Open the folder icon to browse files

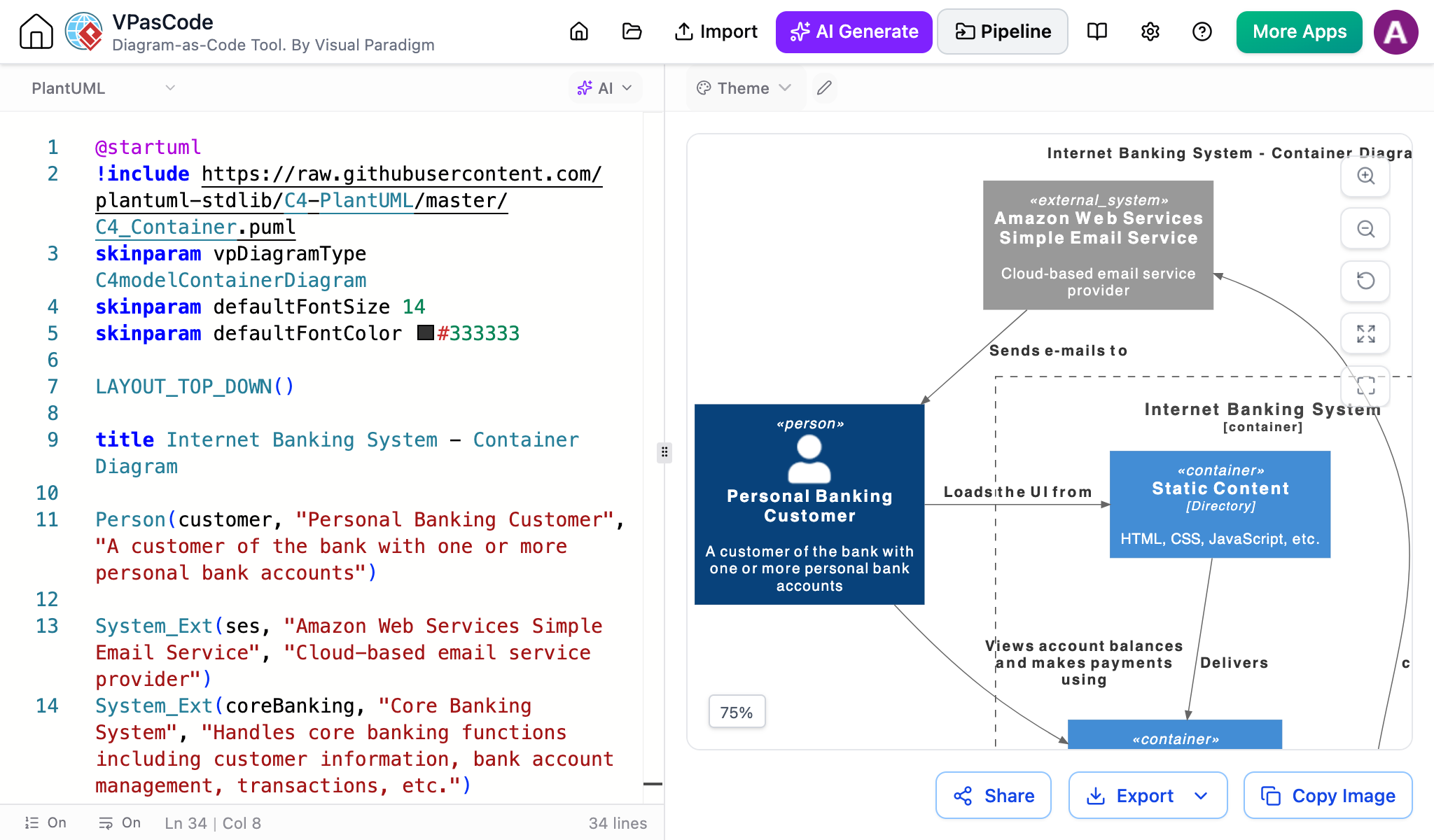(x=632, y=31)
